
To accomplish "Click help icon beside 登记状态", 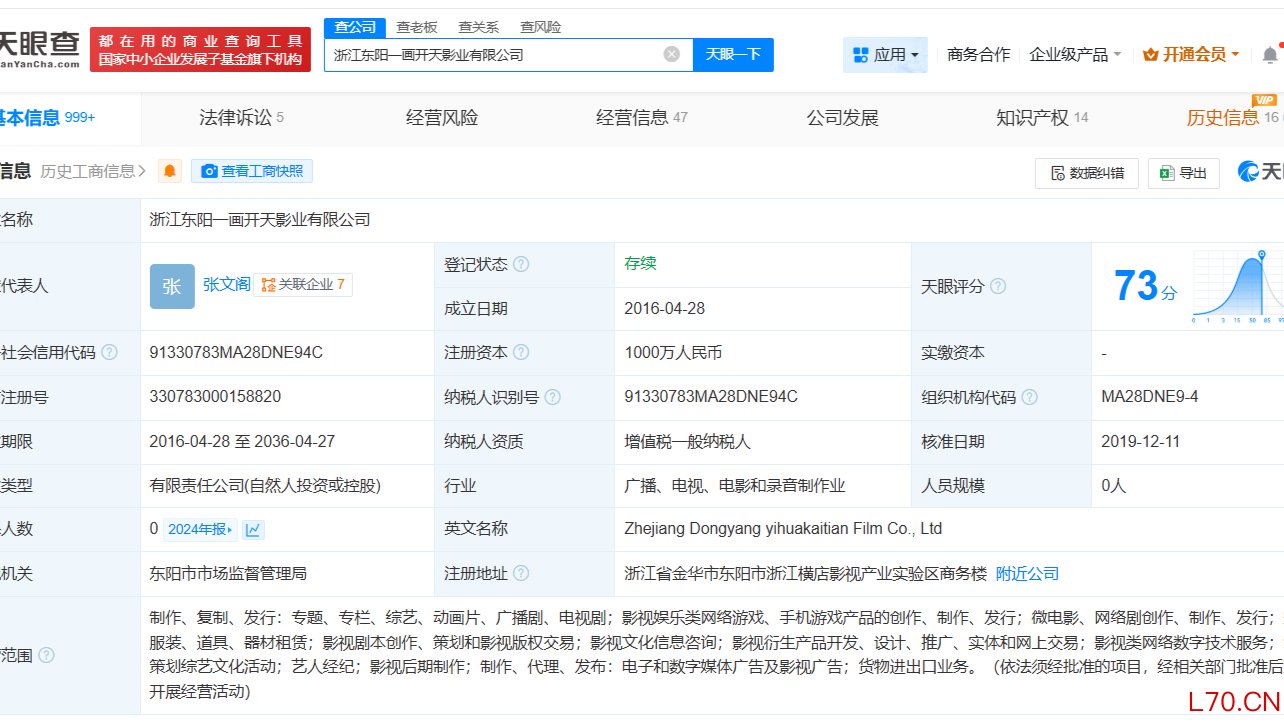I will point(521,265).
